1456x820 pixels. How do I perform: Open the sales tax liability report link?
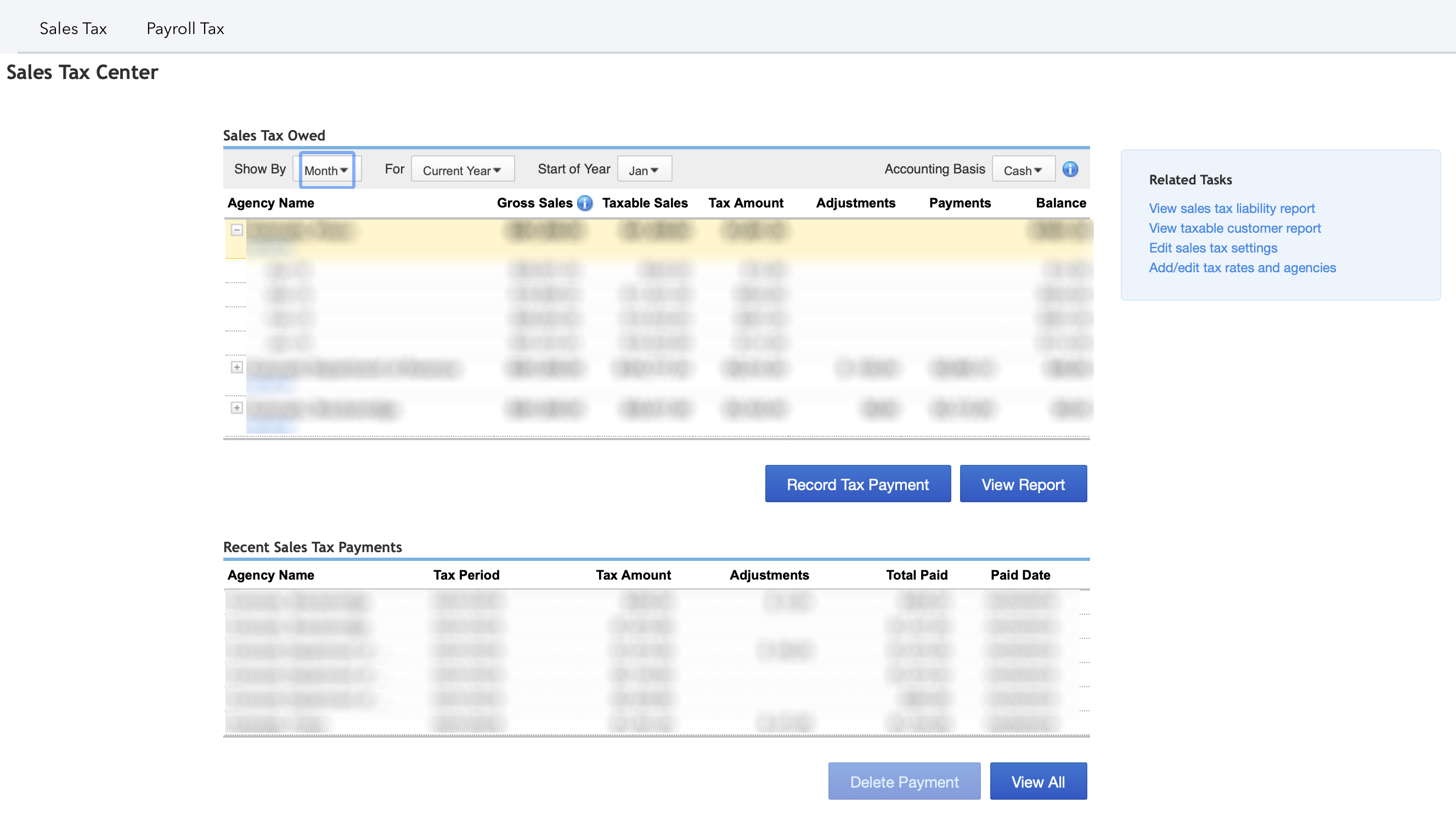[x=1232, y=208]
